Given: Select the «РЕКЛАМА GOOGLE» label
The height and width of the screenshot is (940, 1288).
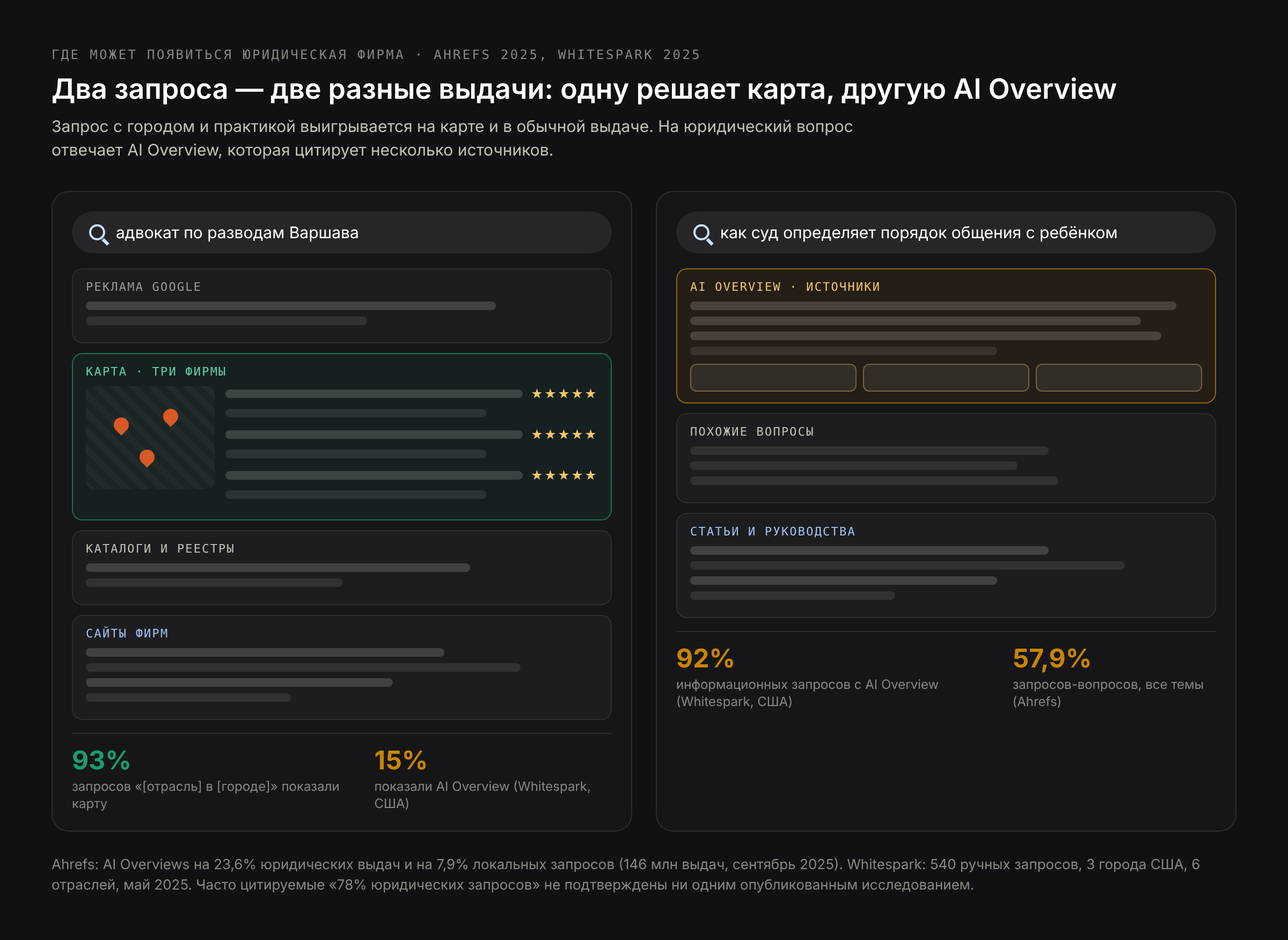Looking at the screenshot, I should pos(143,287).
